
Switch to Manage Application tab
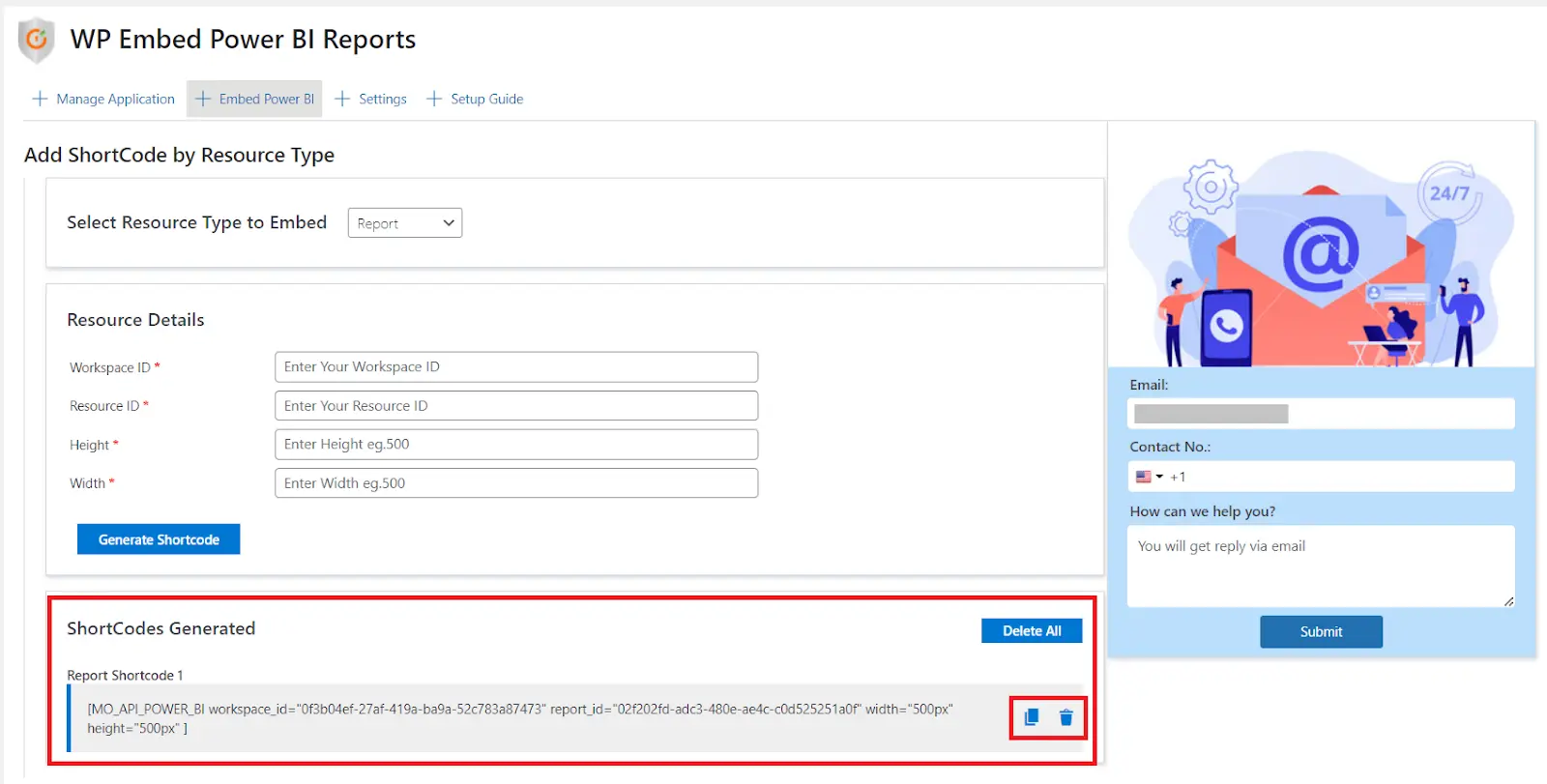tap(104, 99)
